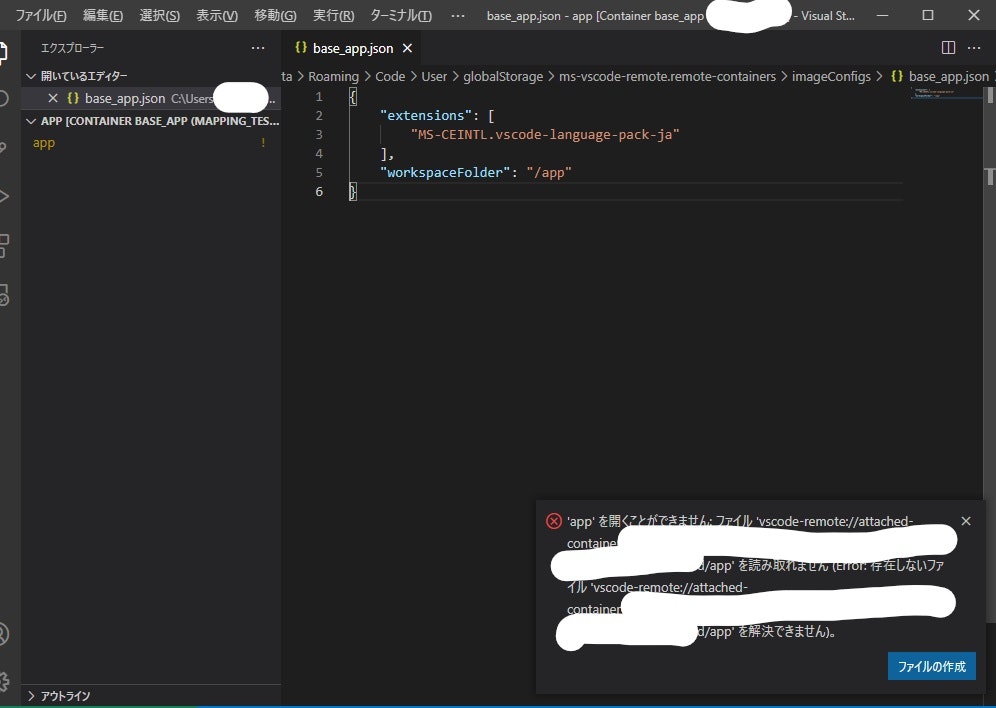
Task: Click the JSON file icon on editor tab
Action: (x=301, y=48)
